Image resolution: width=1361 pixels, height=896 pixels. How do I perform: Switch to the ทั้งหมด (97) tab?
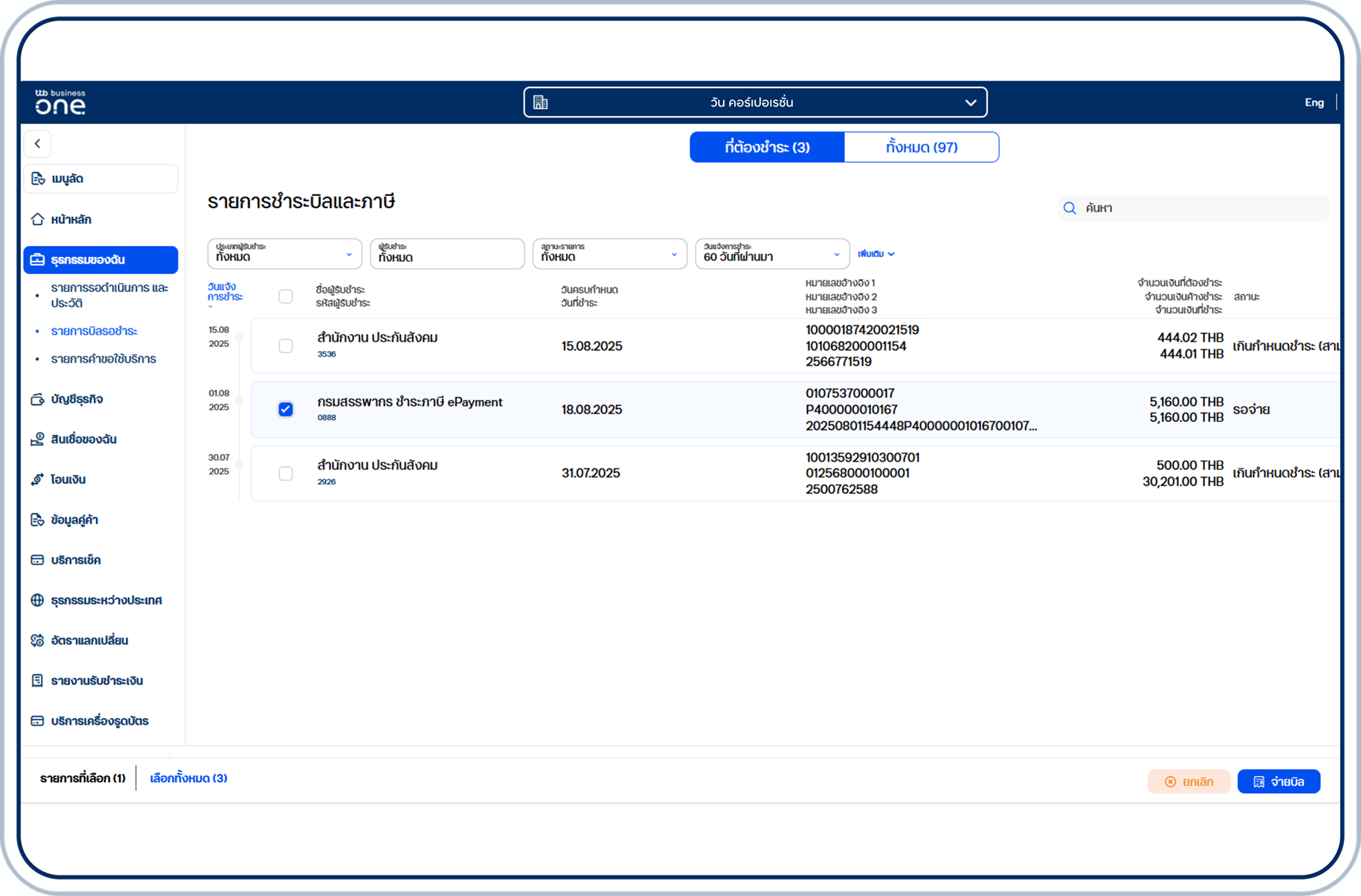pos(921,147)
